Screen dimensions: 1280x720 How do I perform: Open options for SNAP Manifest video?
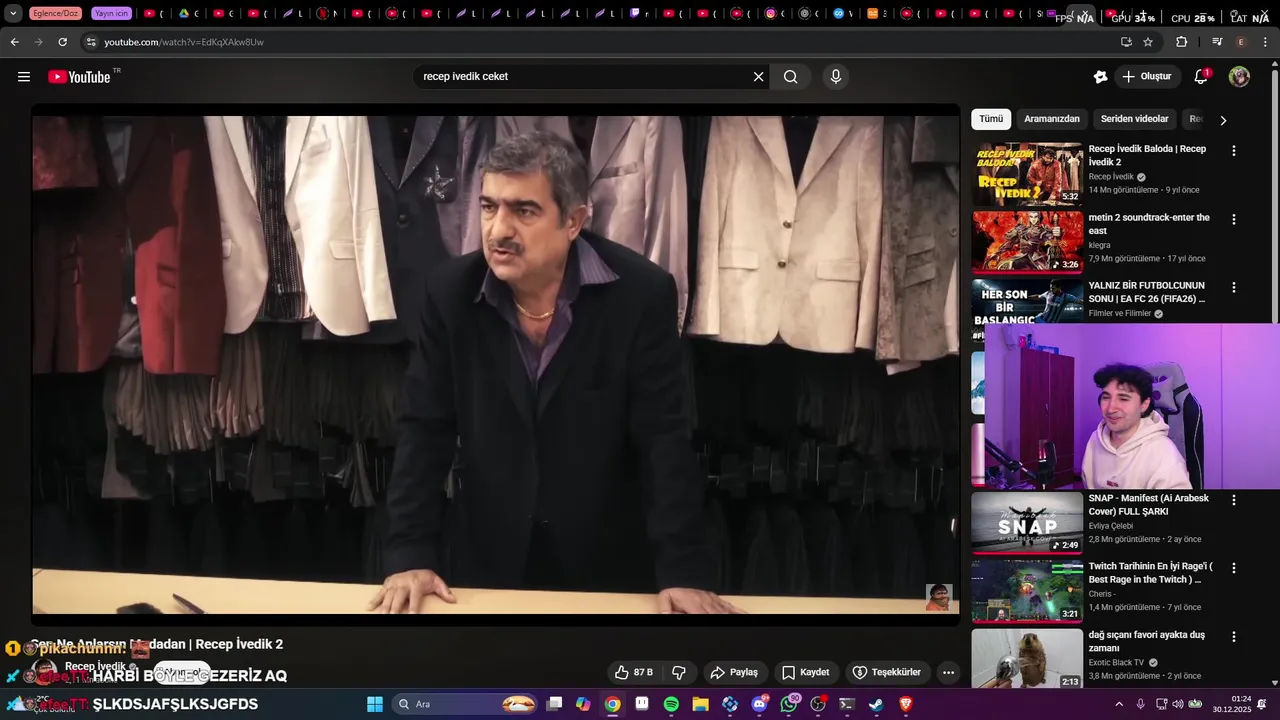[x=1233, y=500]
